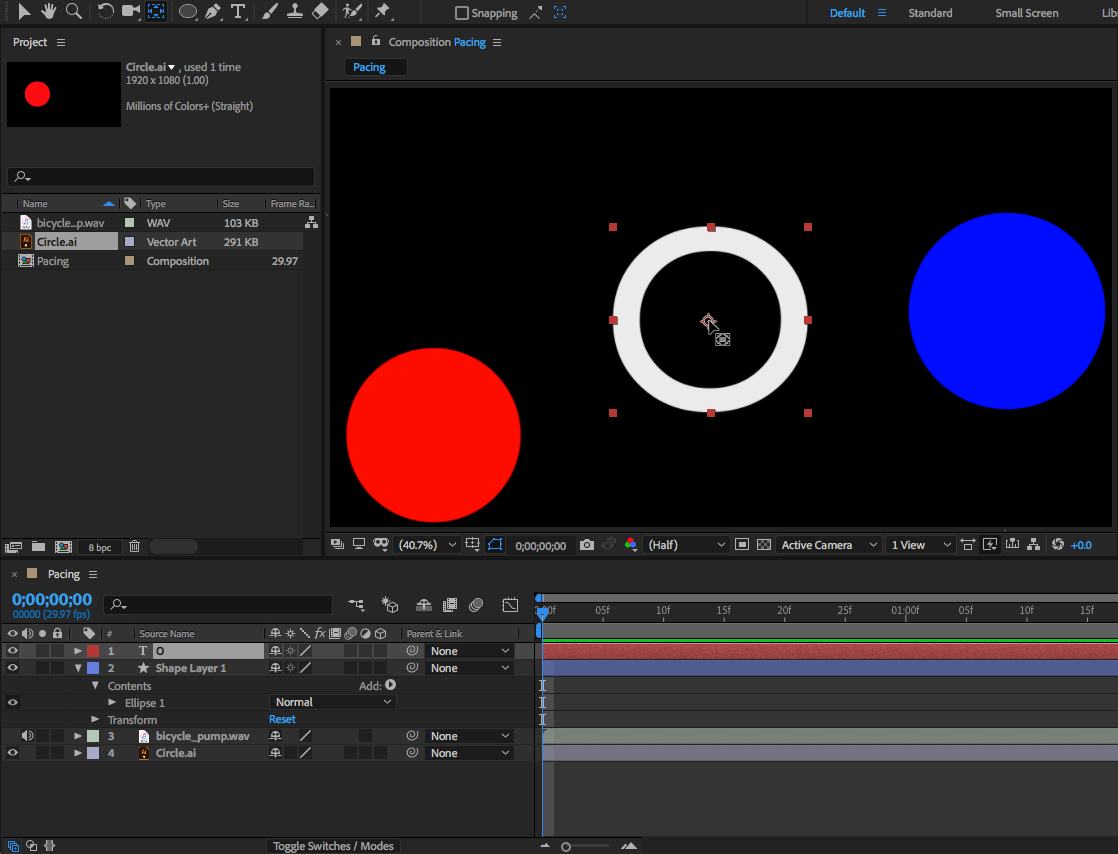Screen dimensions: 1118x854
Task: Hide Shape Layer 1 with eye toggle
Action: click(13, 668)
